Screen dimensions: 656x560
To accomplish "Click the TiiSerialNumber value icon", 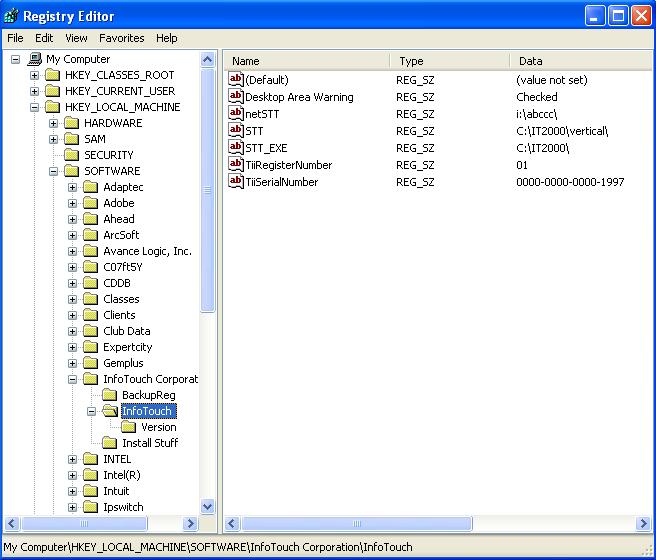I will point(236,181).
